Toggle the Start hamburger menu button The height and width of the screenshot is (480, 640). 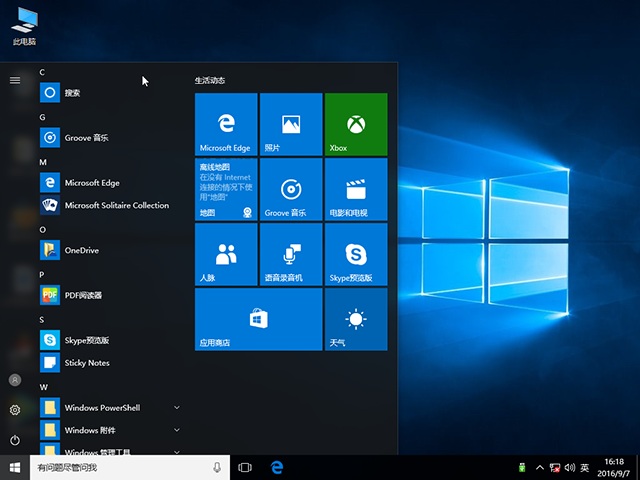[x=15, y=80]
